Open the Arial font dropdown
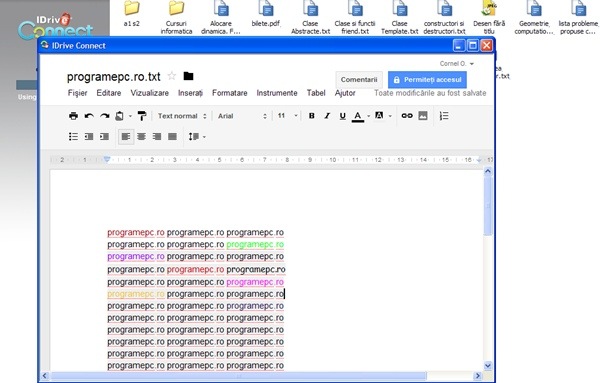 click(x=242, y=116)
